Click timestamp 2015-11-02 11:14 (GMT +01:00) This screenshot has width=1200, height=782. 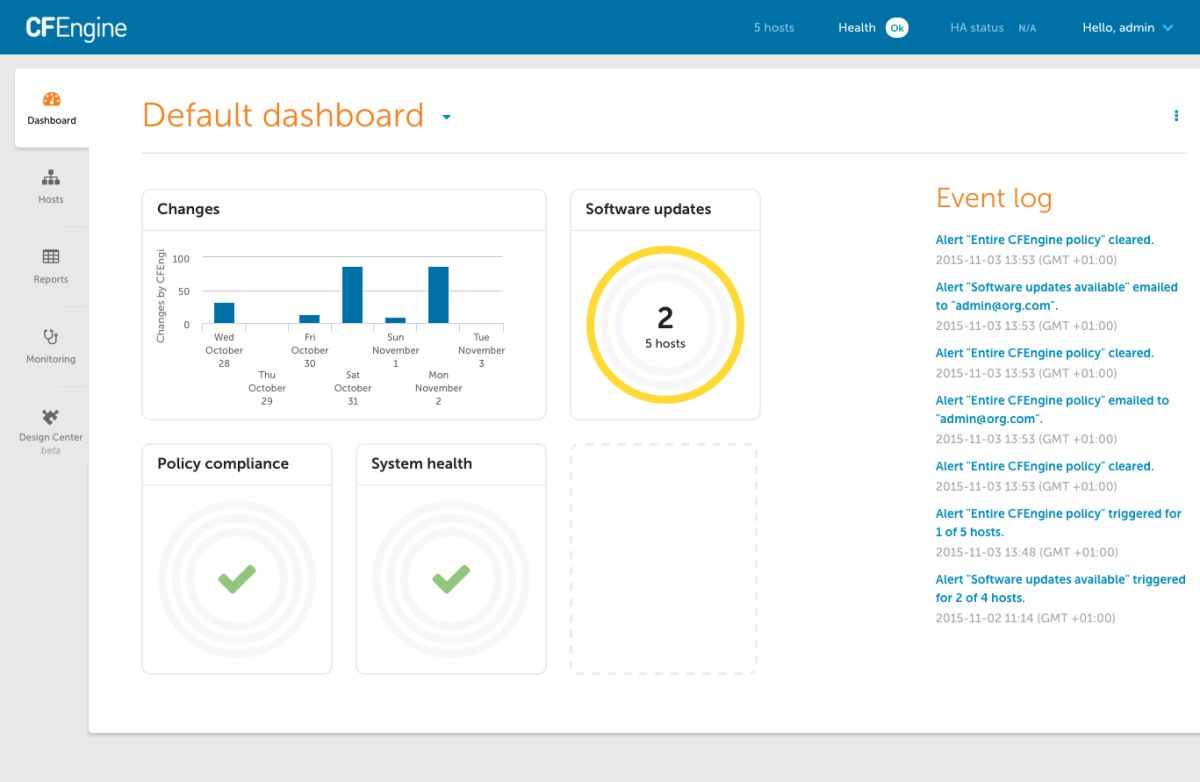click(1025, 618)
